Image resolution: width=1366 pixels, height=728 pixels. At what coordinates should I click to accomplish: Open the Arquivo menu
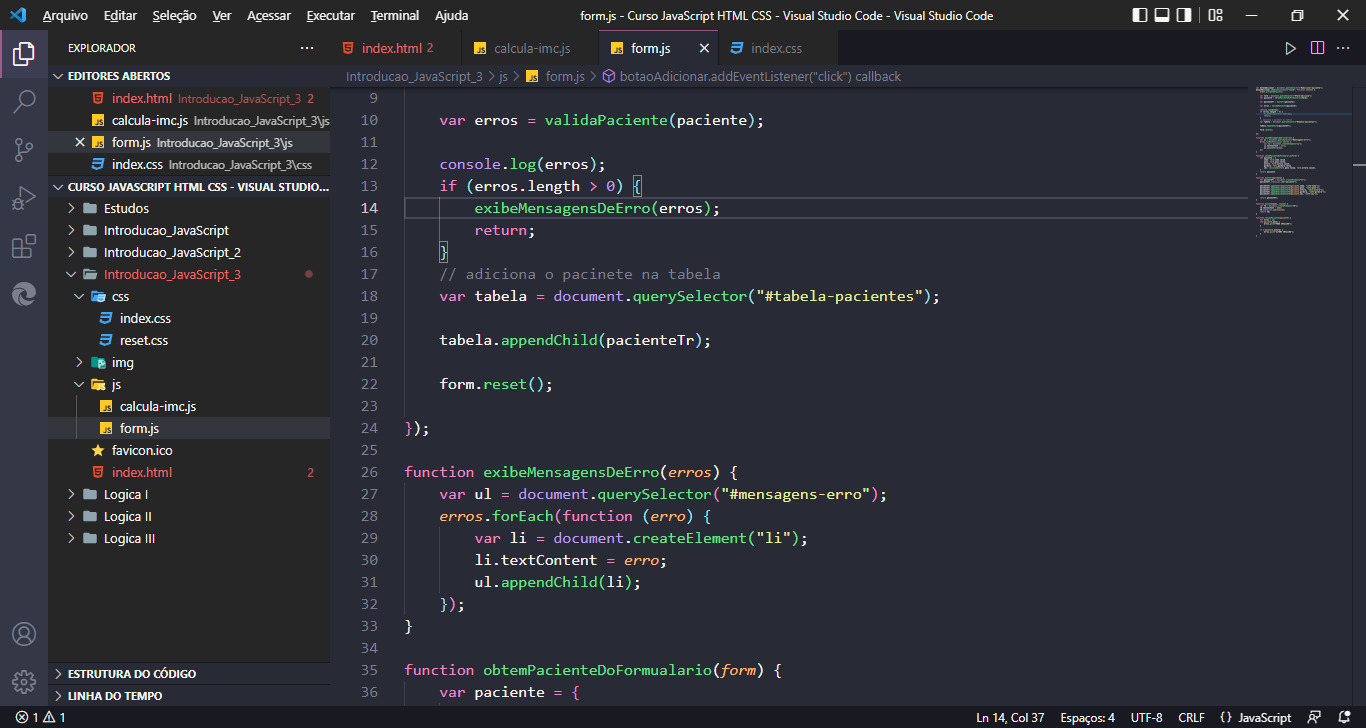click(65, 16)
